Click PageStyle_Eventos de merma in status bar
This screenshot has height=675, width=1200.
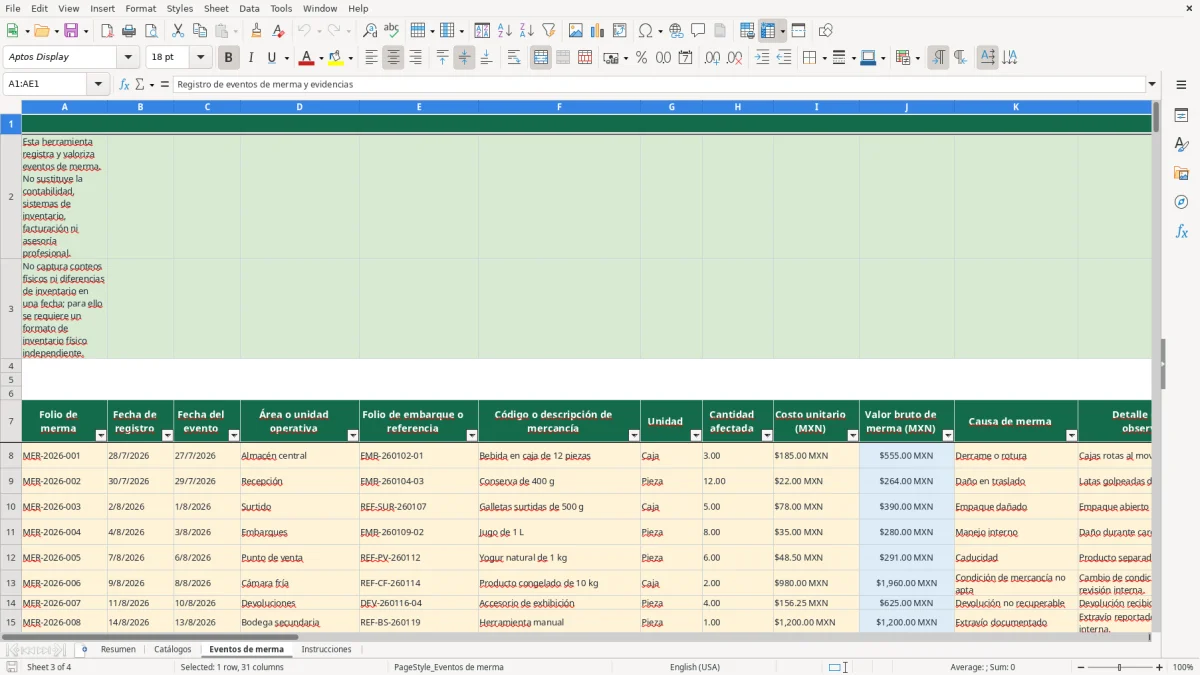click(x=449, y=667)
